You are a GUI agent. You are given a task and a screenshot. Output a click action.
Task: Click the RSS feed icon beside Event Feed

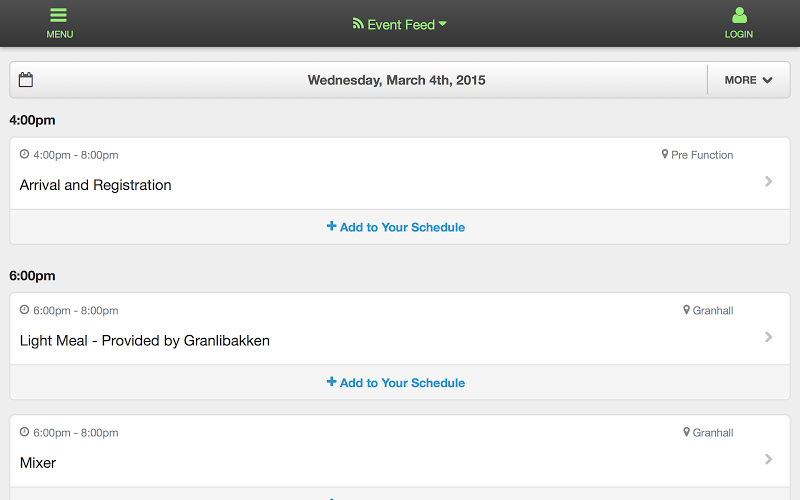tap(358, 23)
